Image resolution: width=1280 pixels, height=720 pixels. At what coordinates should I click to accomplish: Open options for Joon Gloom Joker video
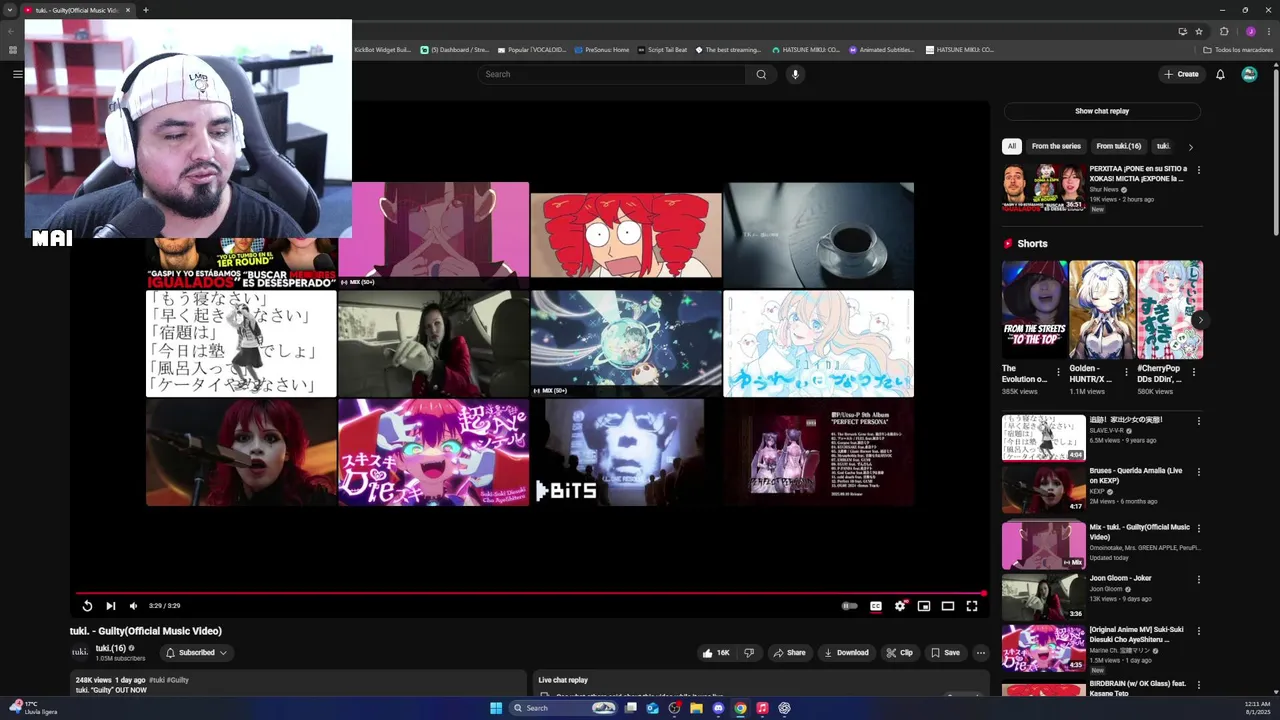[x=1198, y=579]
